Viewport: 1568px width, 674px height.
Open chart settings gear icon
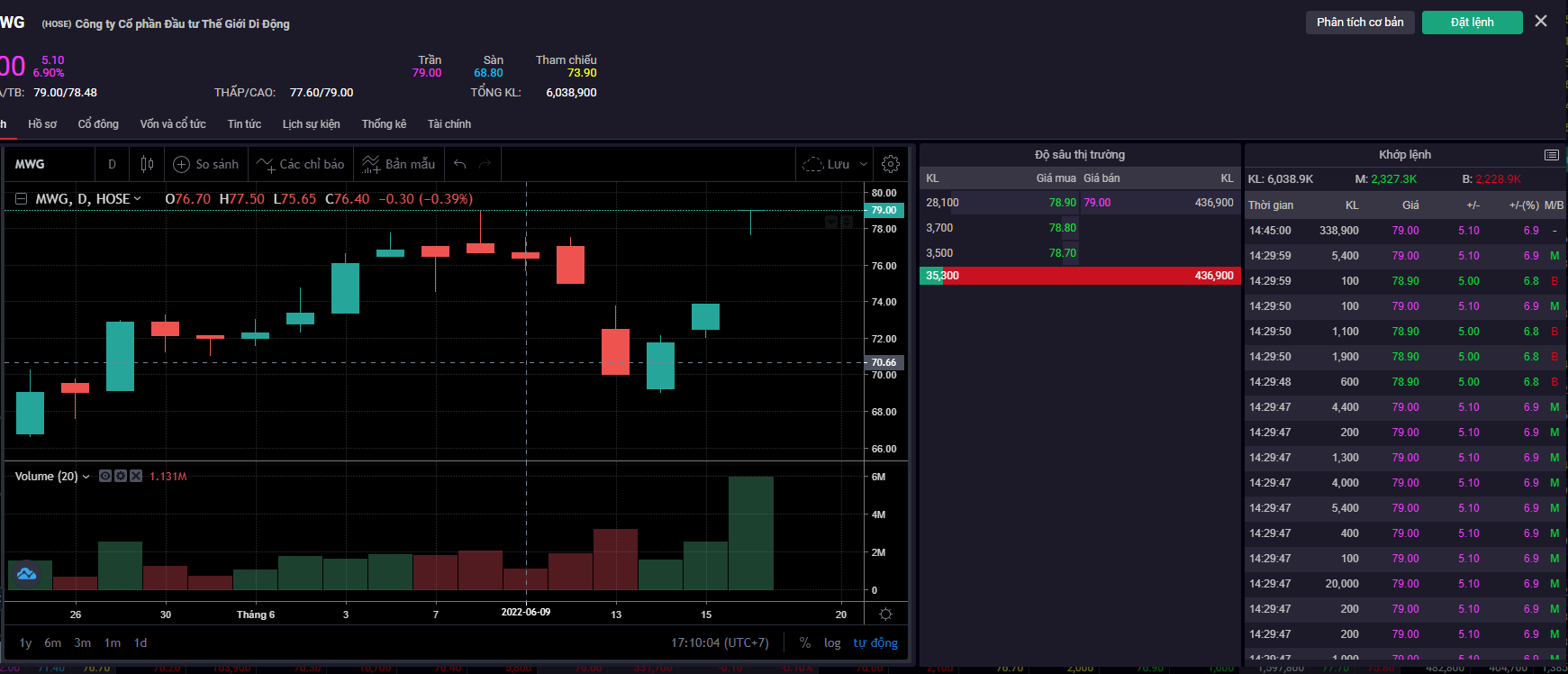point(890,164)
